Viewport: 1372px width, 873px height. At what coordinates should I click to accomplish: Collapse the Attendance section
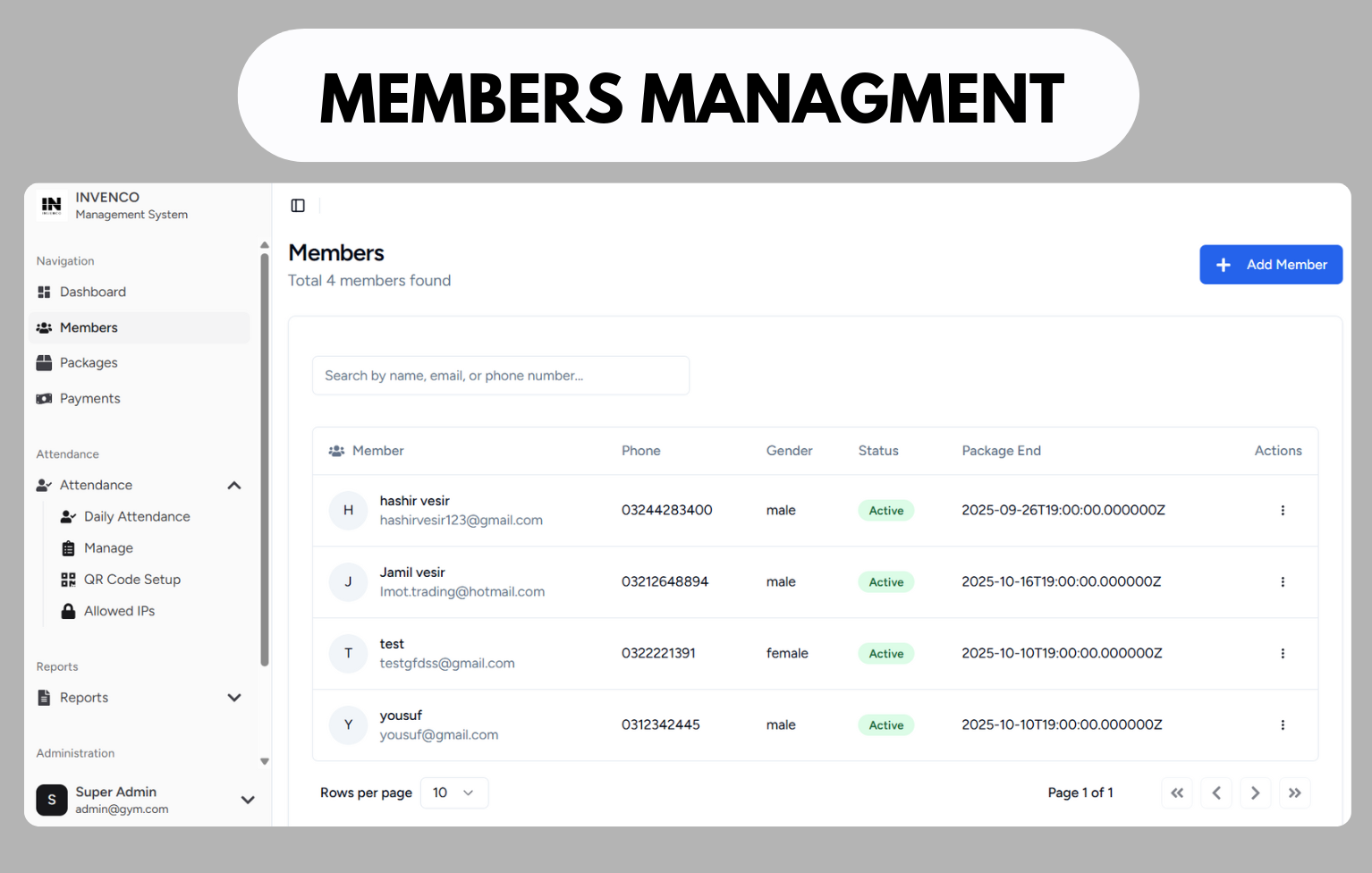click(x=233, y=485)
